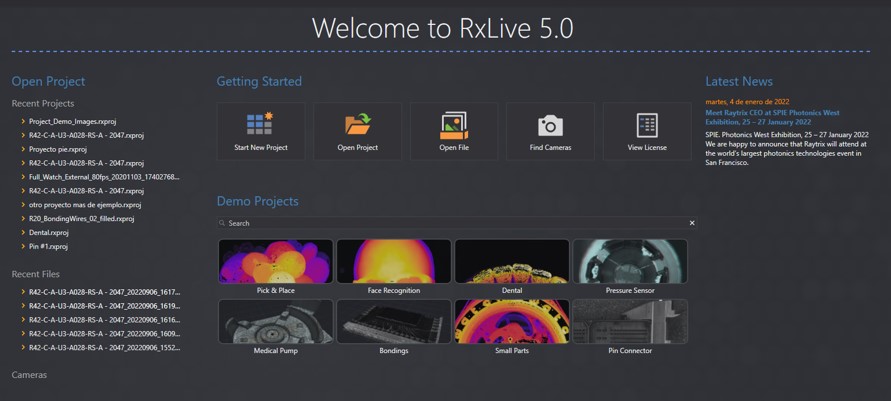Open recent project Proyecto pie.rxproj

tap(57, 149)
